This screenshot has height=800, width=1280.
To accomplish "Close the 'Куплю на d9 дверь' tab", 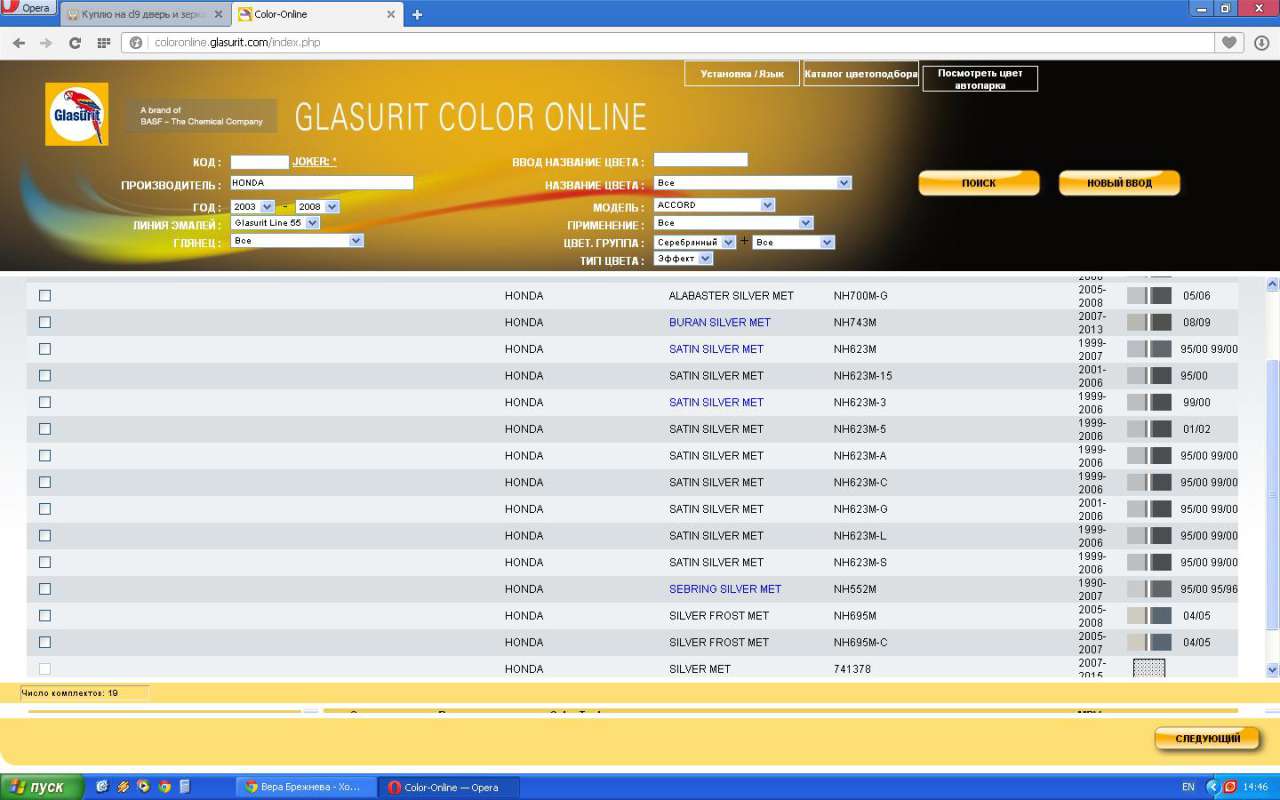I will tap(218, 14).
